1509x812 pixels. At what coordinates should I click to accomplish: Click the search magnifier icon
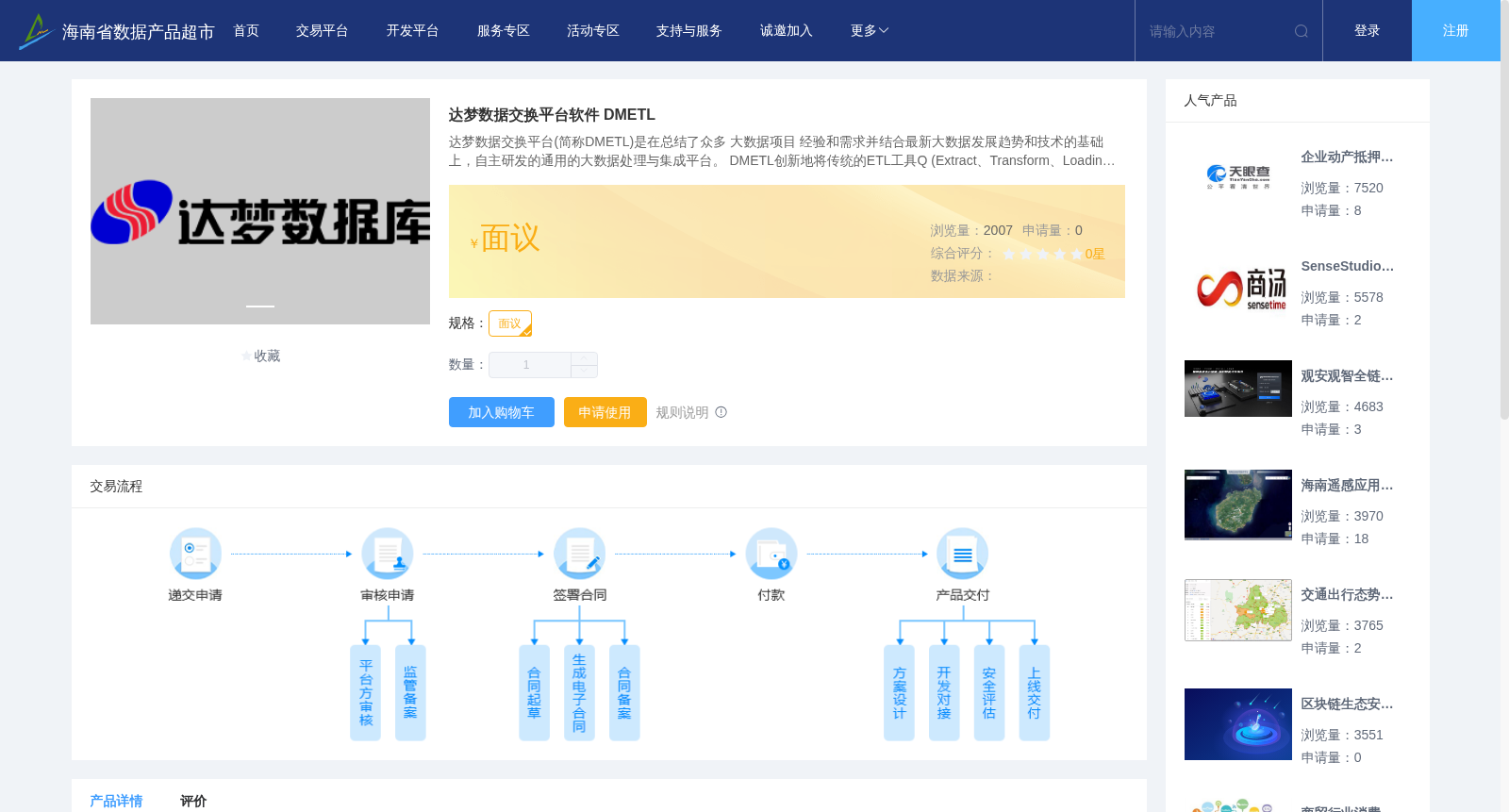tap(1302, 31)
